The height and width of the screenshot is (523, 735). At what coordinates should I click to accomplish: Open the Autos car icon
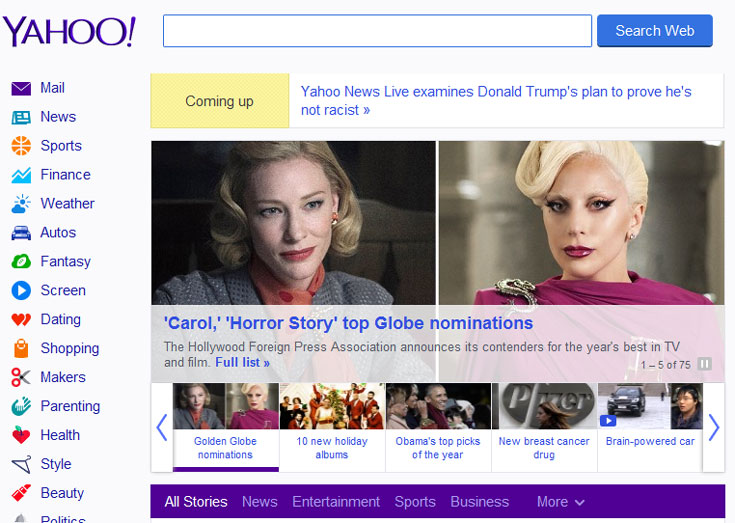pyautogui.click(x=21, y=233)
